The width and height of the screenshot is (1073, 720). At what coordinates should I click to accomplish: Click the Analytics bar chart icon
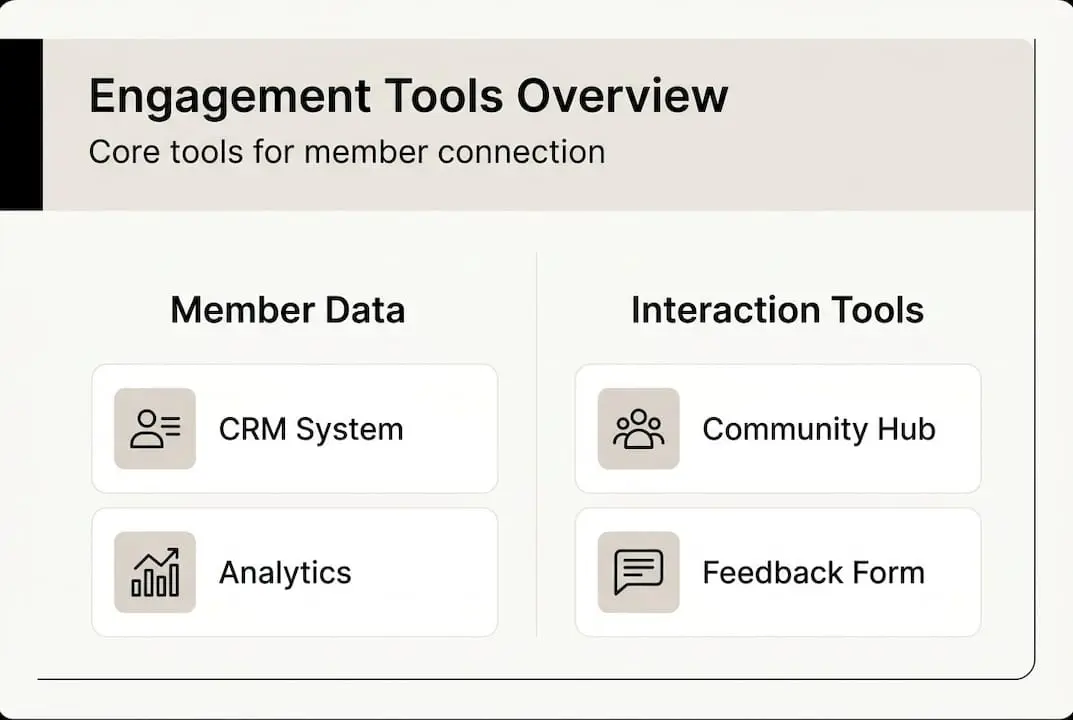pyautogui.click(x=155, y=572)
